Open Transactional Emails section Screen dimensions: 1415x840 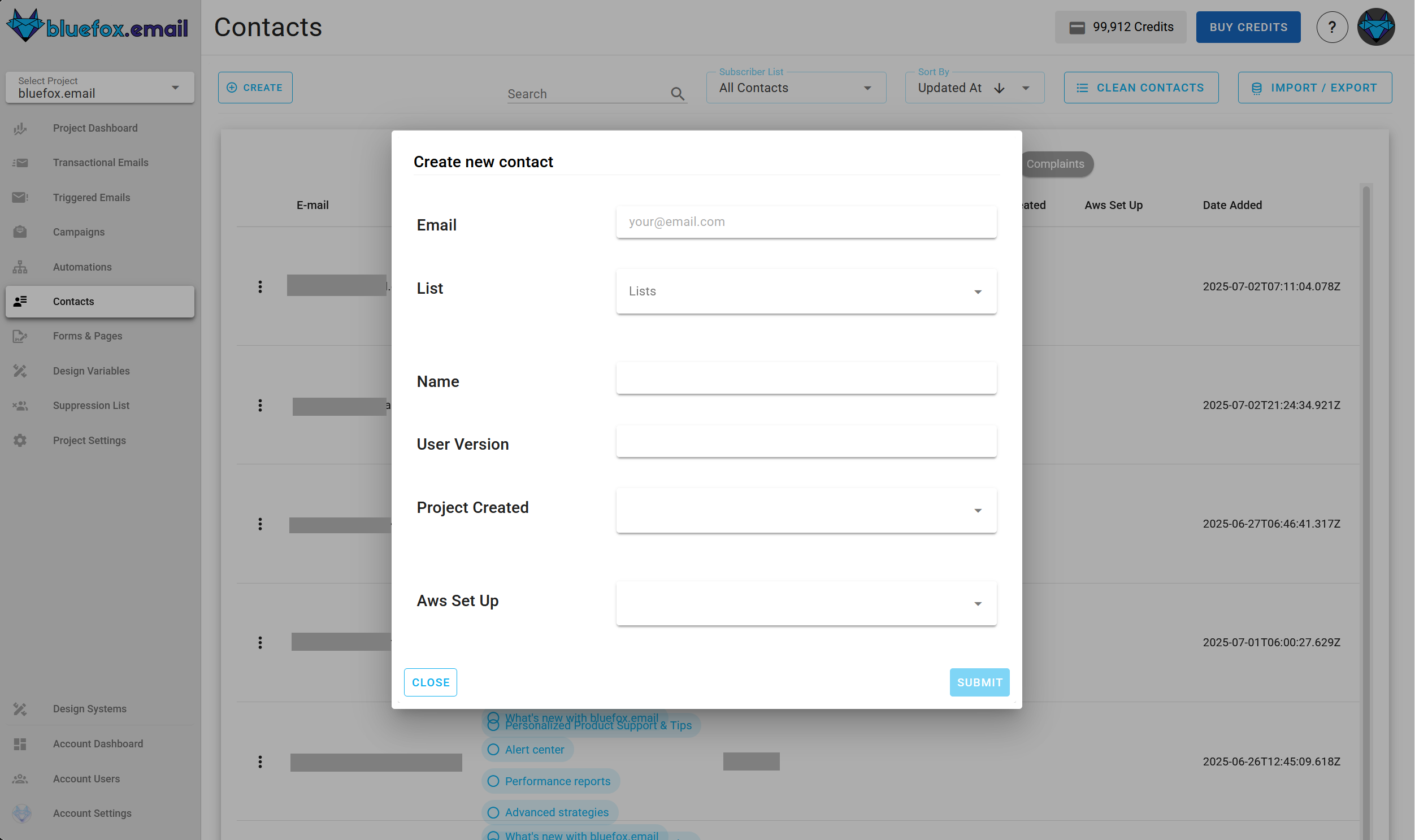[x=101, y=163]
